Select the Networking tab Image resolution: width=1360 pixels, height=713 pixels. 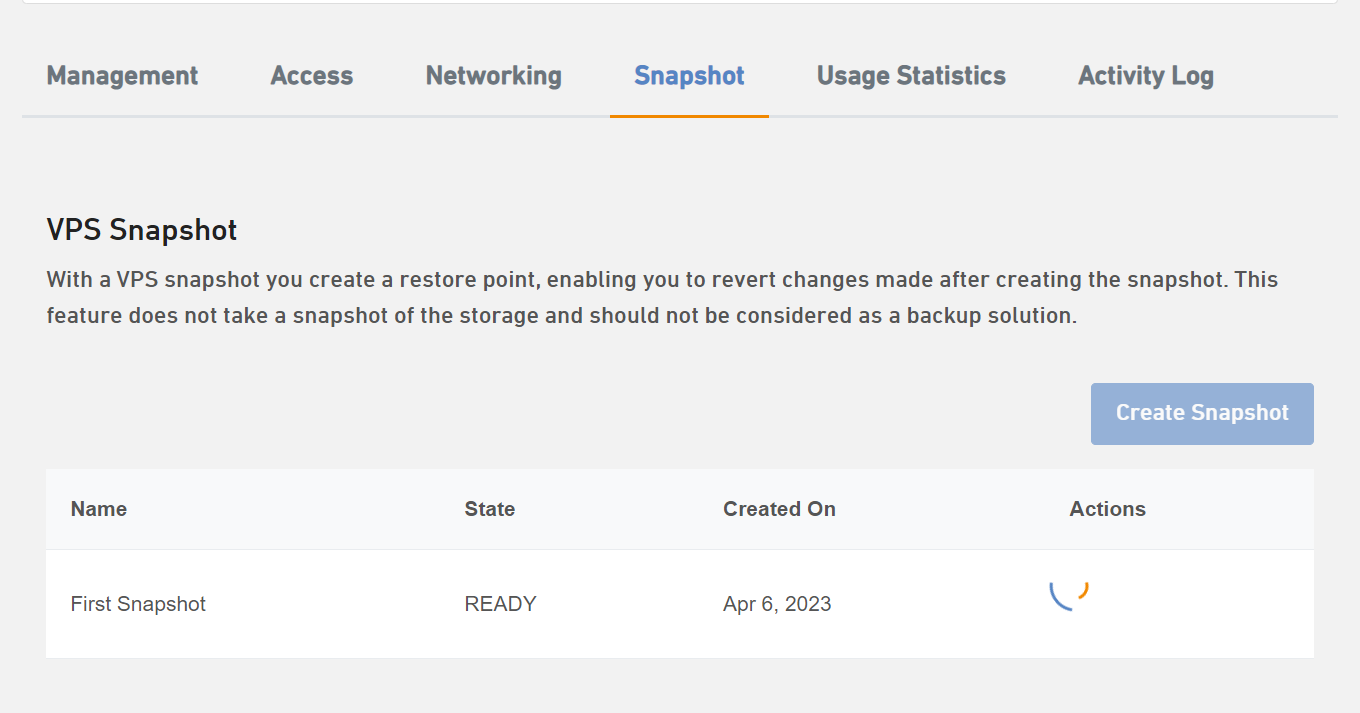click(493, 75)
